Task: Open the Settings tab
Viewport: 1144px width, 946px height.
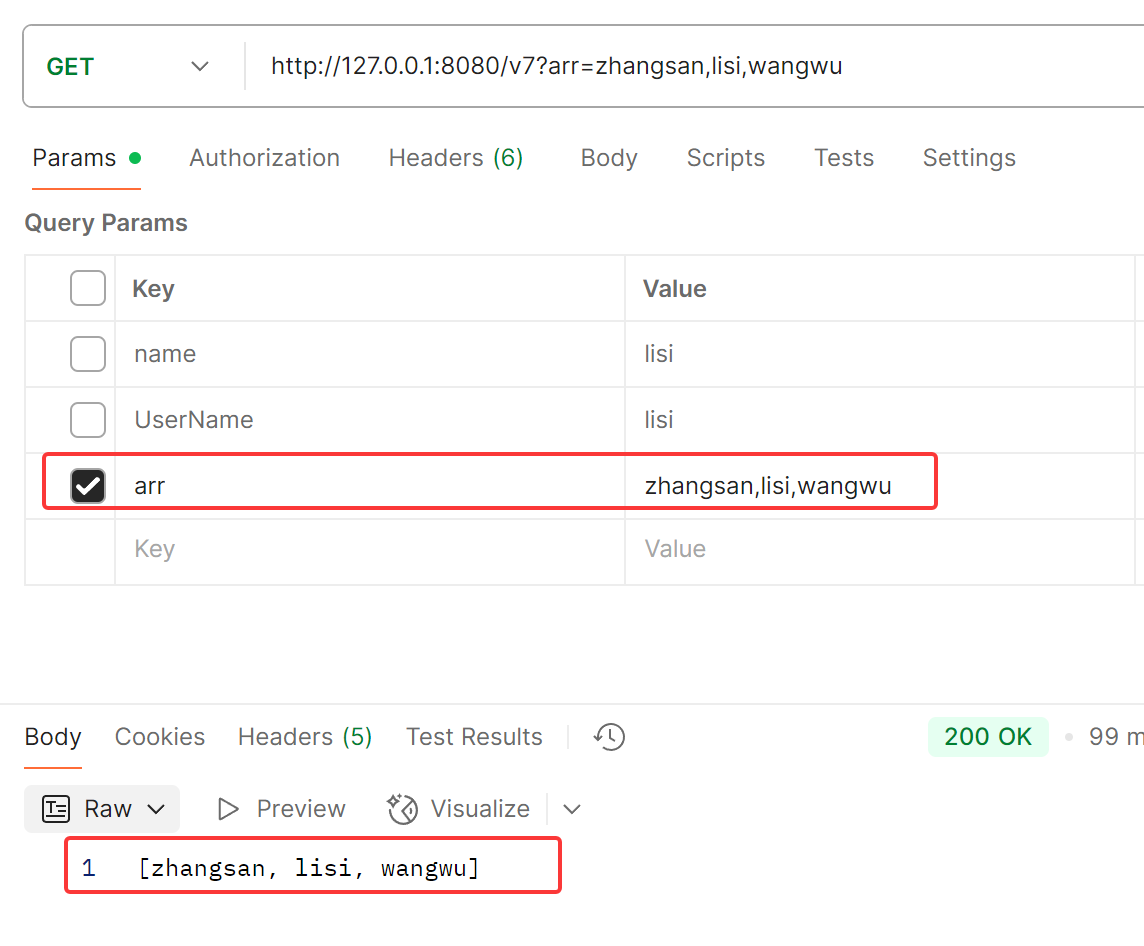Action: pos(969,158)
